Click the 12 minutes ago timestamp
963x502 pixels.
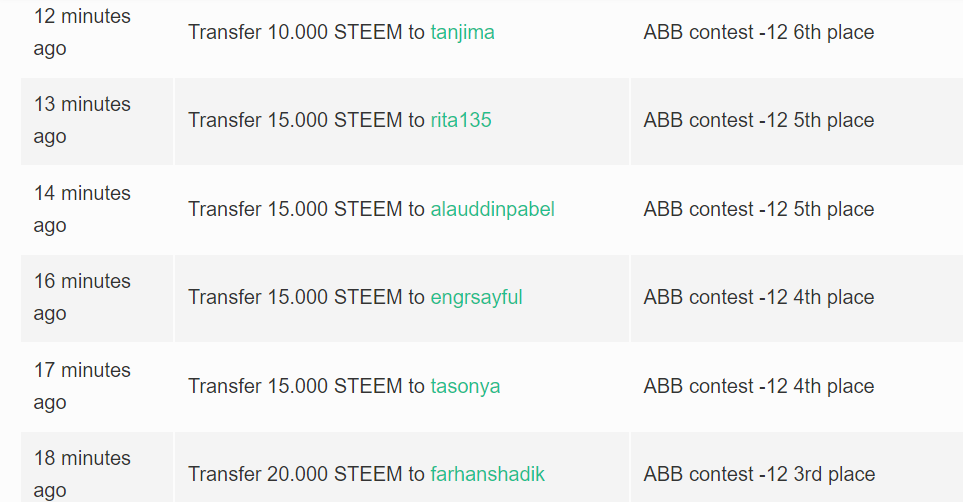(x=82, y=32)
